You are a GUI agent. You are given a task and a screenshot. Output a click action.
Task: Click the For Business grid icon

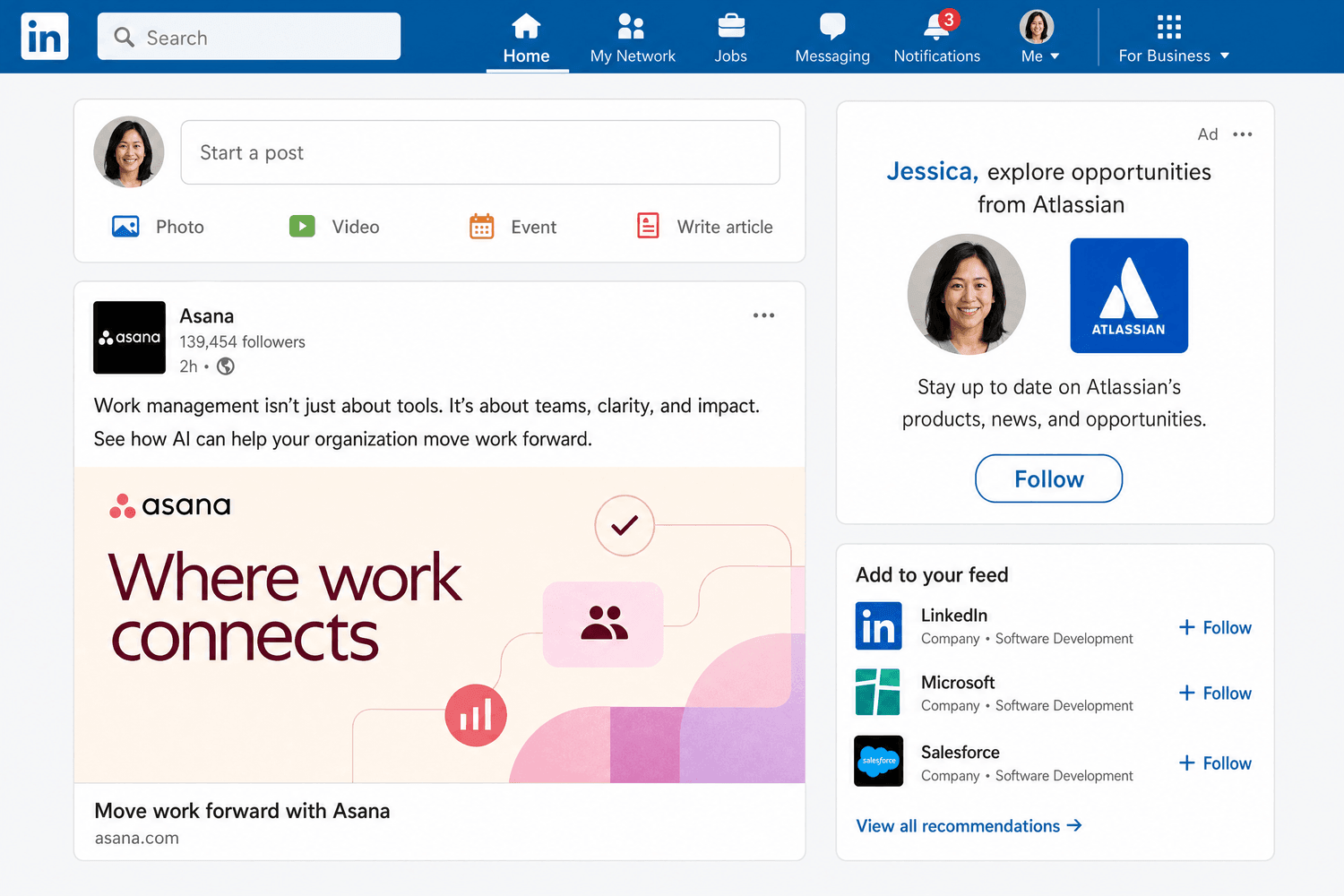(1168, 27)
